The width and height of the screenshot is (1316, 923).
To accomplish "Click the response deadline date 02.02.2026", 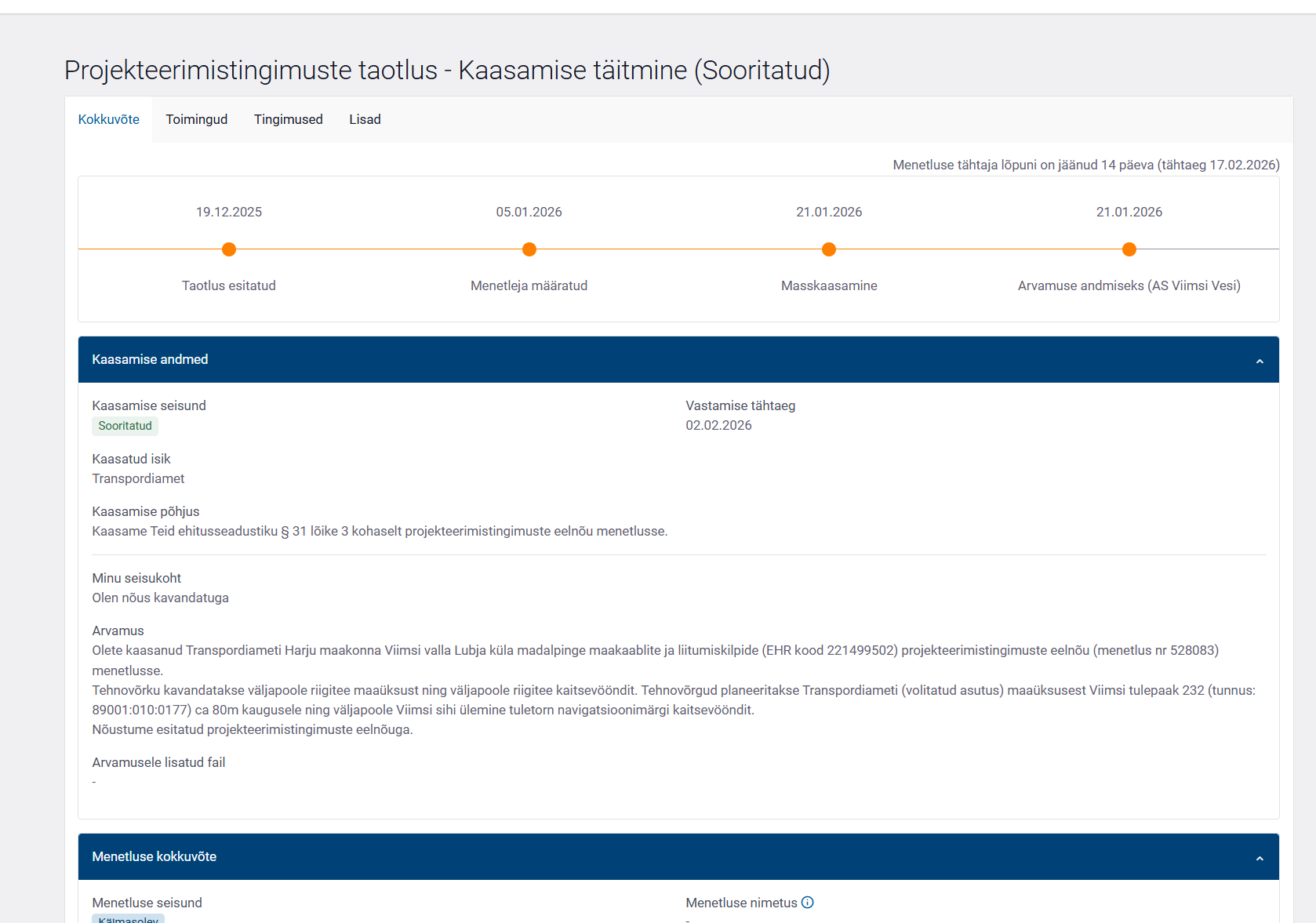I will [x=718, y=425].
